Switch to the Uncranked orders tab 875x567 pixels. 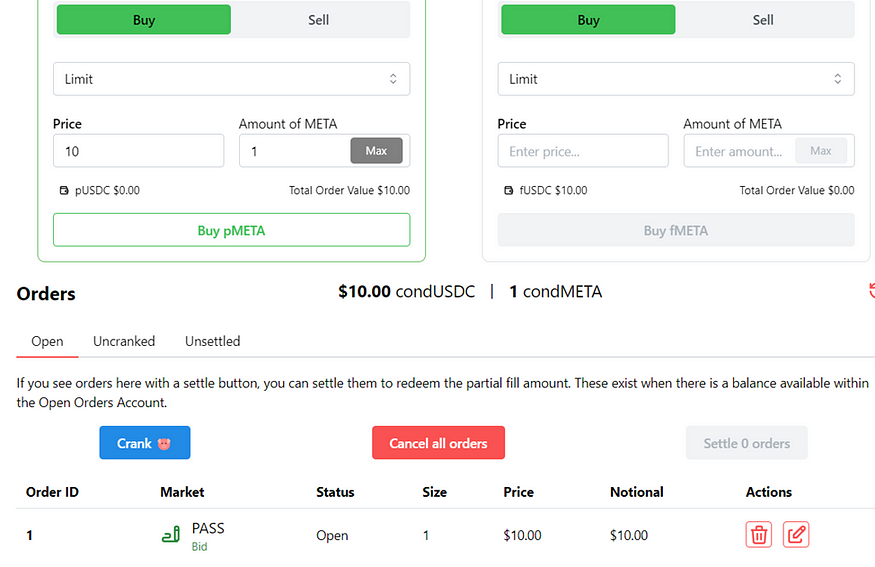click(x=124, y=341)
